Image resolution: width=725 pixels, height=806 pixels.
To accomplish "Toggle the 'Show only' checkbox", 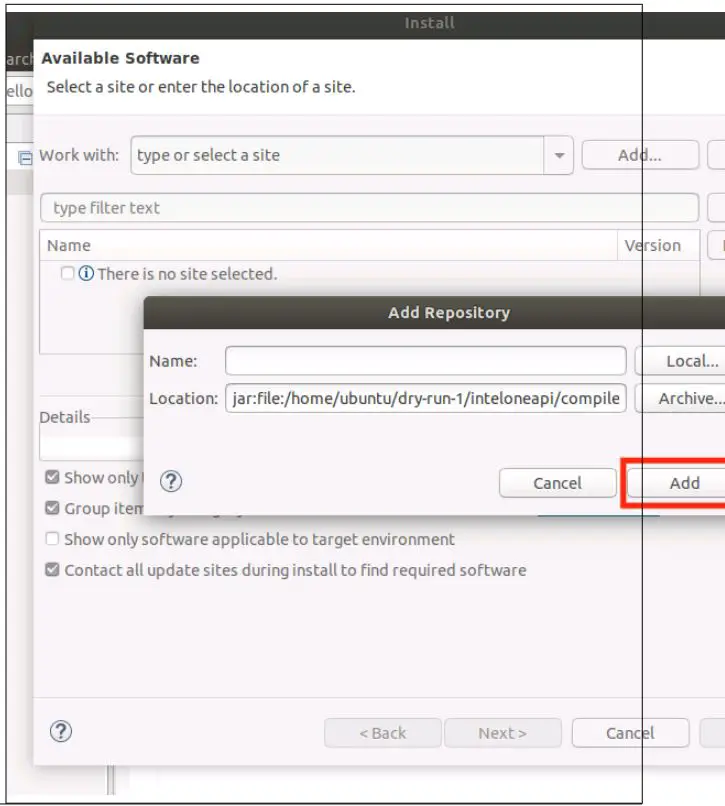I will pyautogui.click(x=52, y=477).
